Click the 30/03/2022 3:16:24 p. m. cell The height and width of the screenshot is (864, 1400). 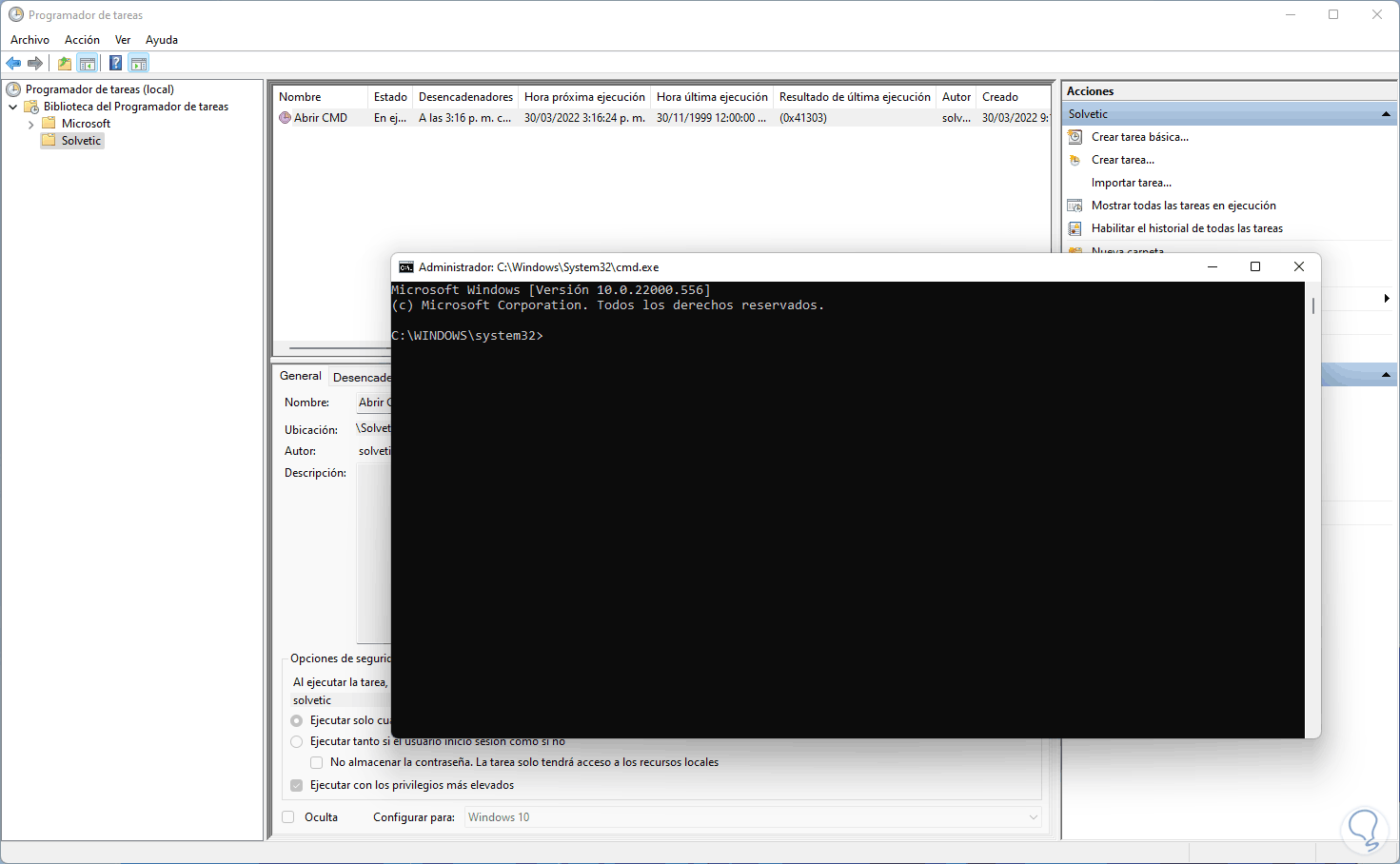584,118
